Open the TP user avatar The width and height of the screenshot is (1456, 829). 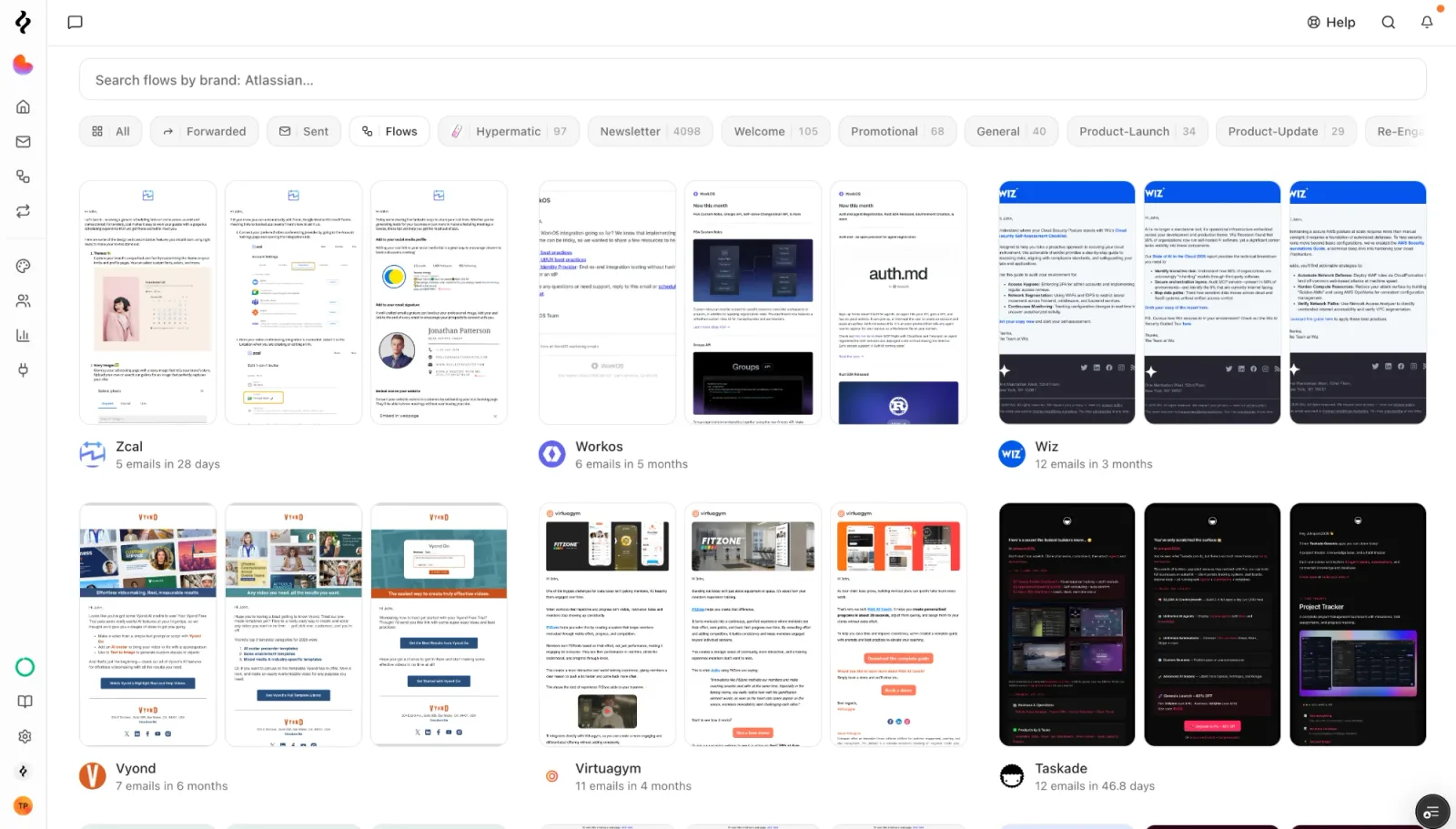24,805
